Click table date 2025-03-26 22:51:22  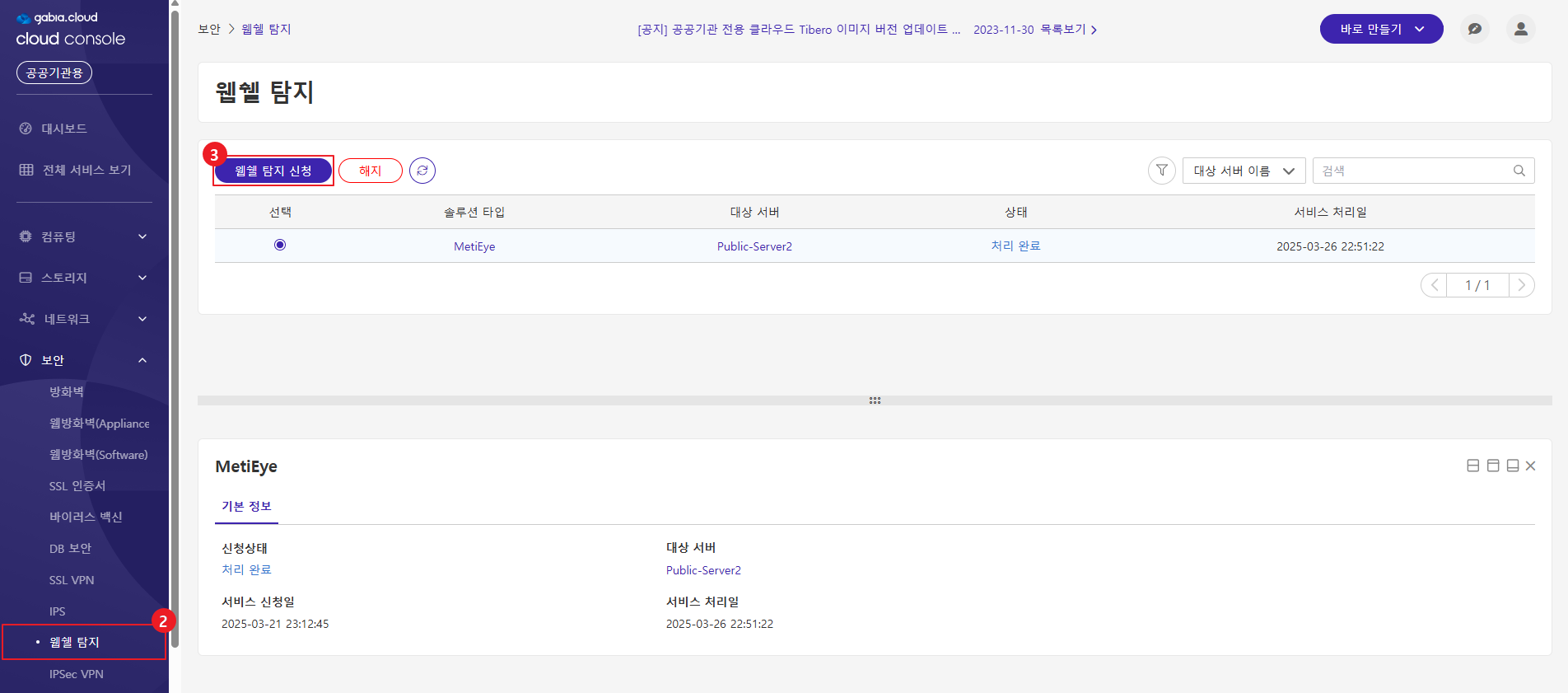point(1330,246)
